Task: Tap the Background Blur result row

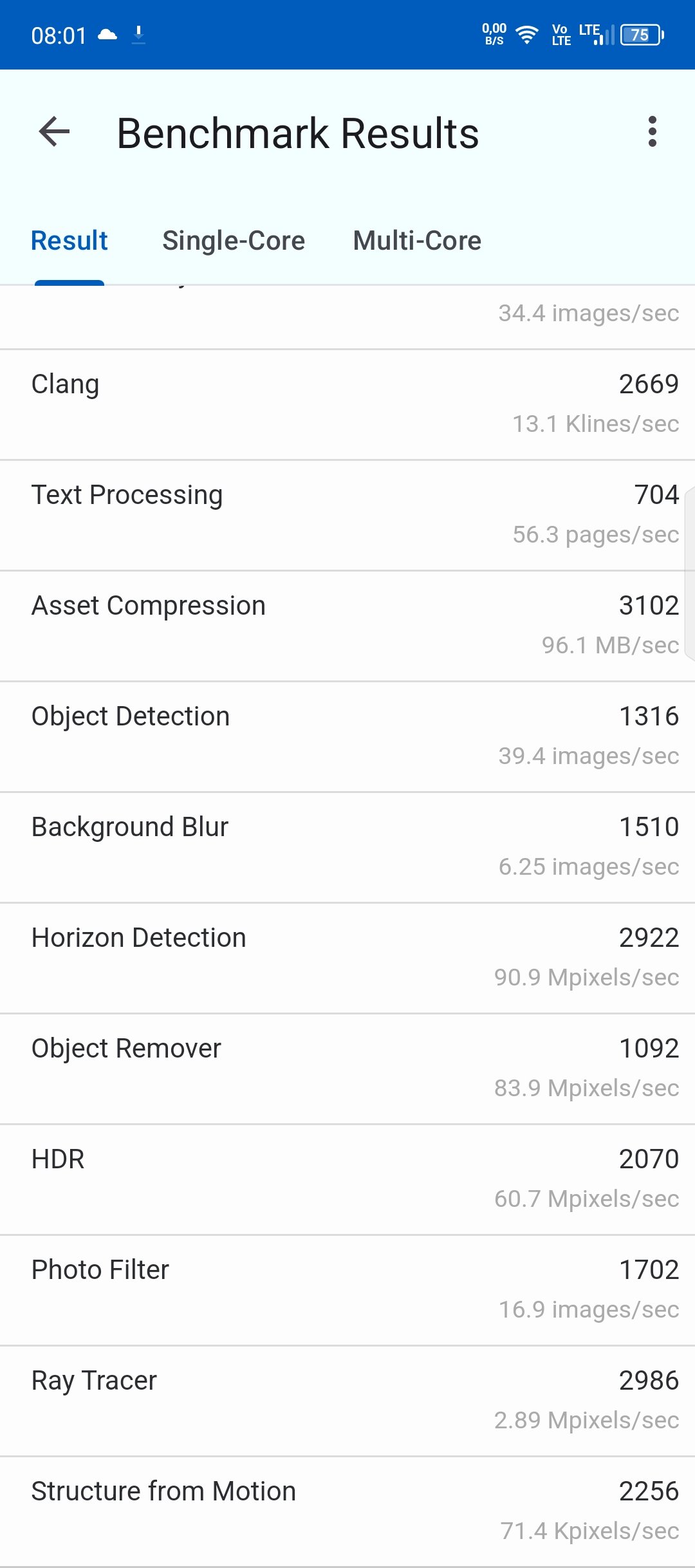Action: click(347, 848)
